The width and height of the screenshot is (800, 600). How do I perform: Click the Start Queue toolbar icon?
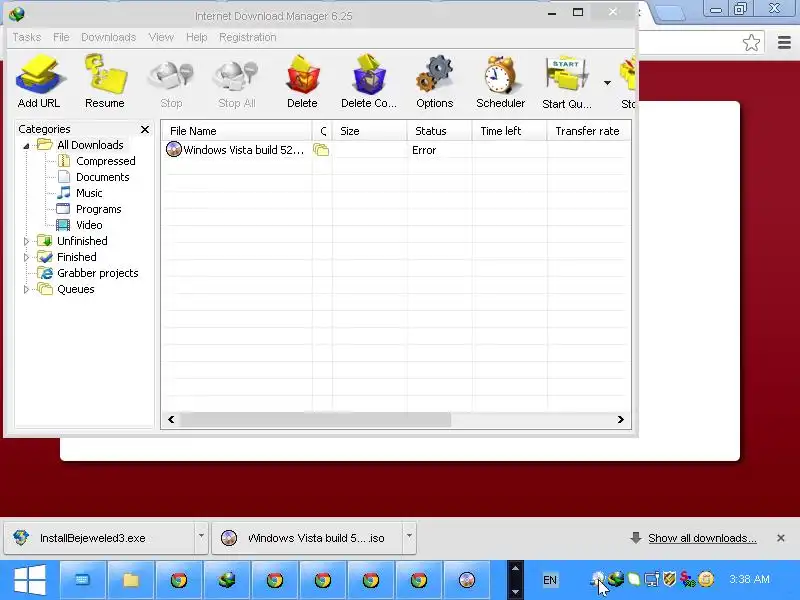click(x=566, y=82)
